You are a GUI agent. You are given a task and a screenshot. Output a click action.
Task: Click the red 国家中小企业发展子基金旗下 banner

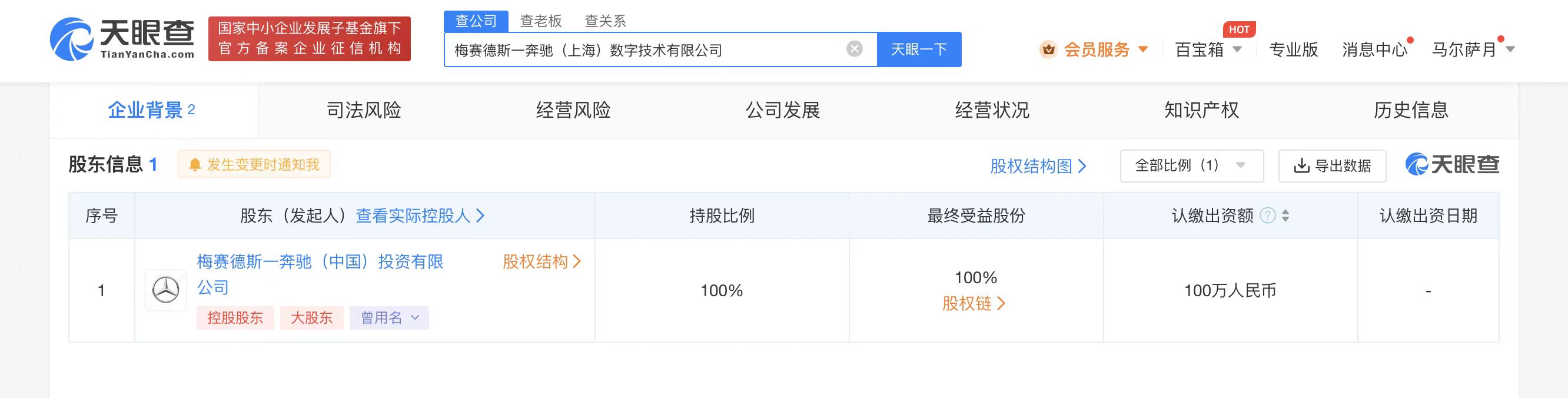click(309, 39)
